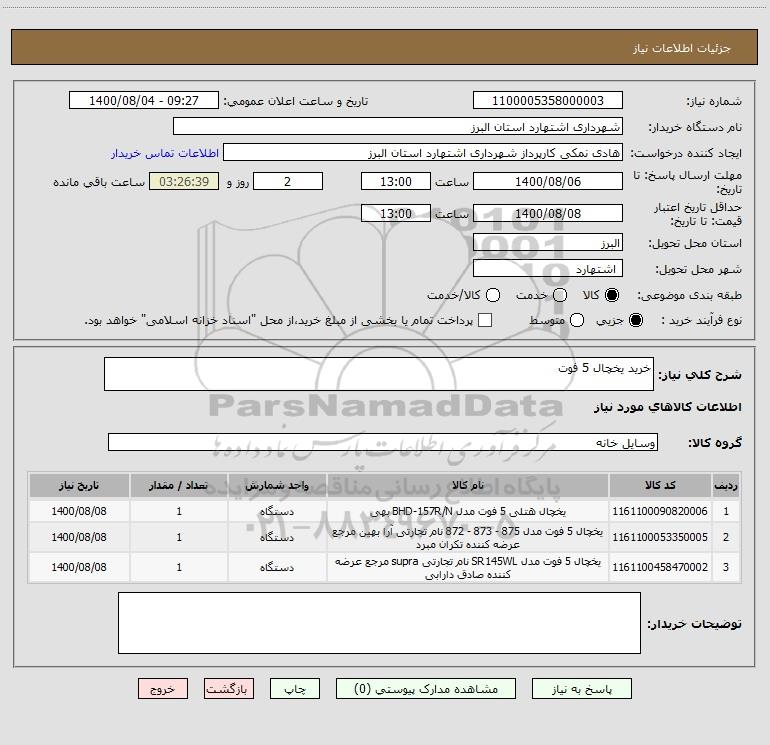Click the need date in row 1
770x745 pixels.
point(79,511)
